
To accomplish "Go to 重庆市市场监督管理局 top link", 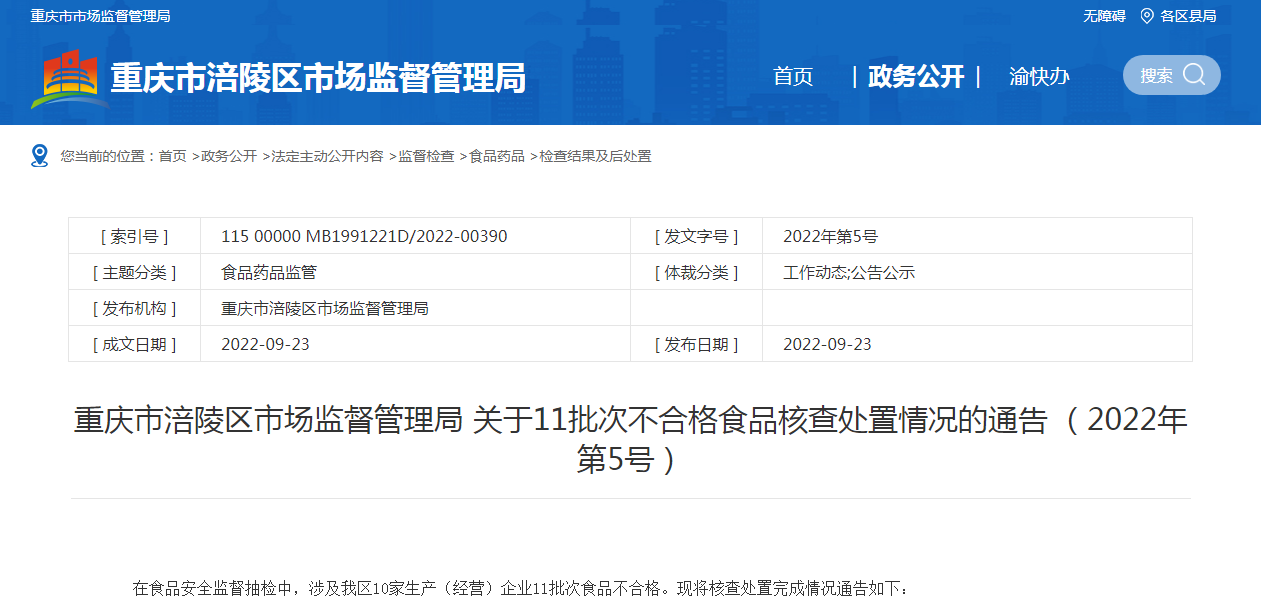I will 100,16.
